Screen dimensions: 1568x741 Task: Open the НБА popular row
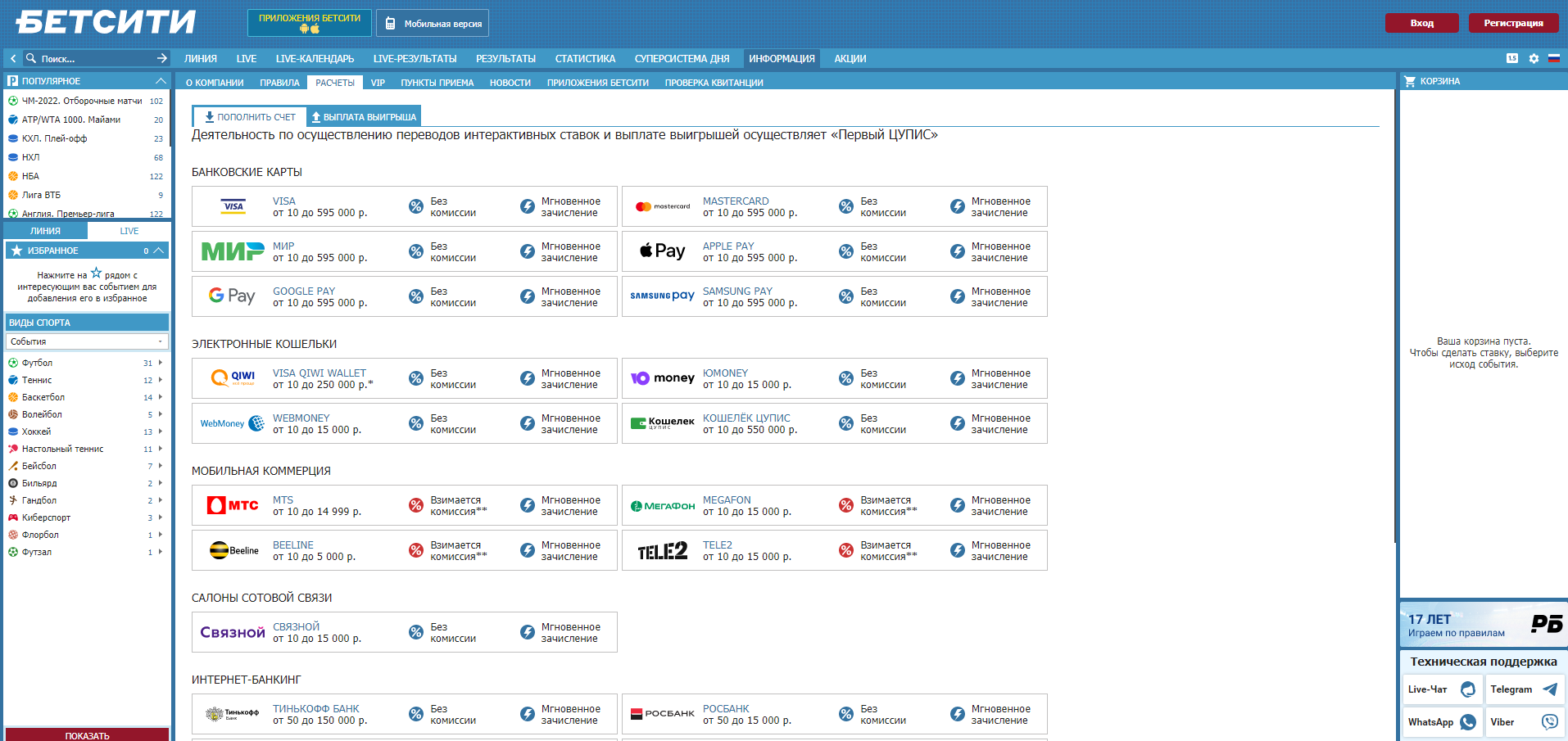click(86, 176)
